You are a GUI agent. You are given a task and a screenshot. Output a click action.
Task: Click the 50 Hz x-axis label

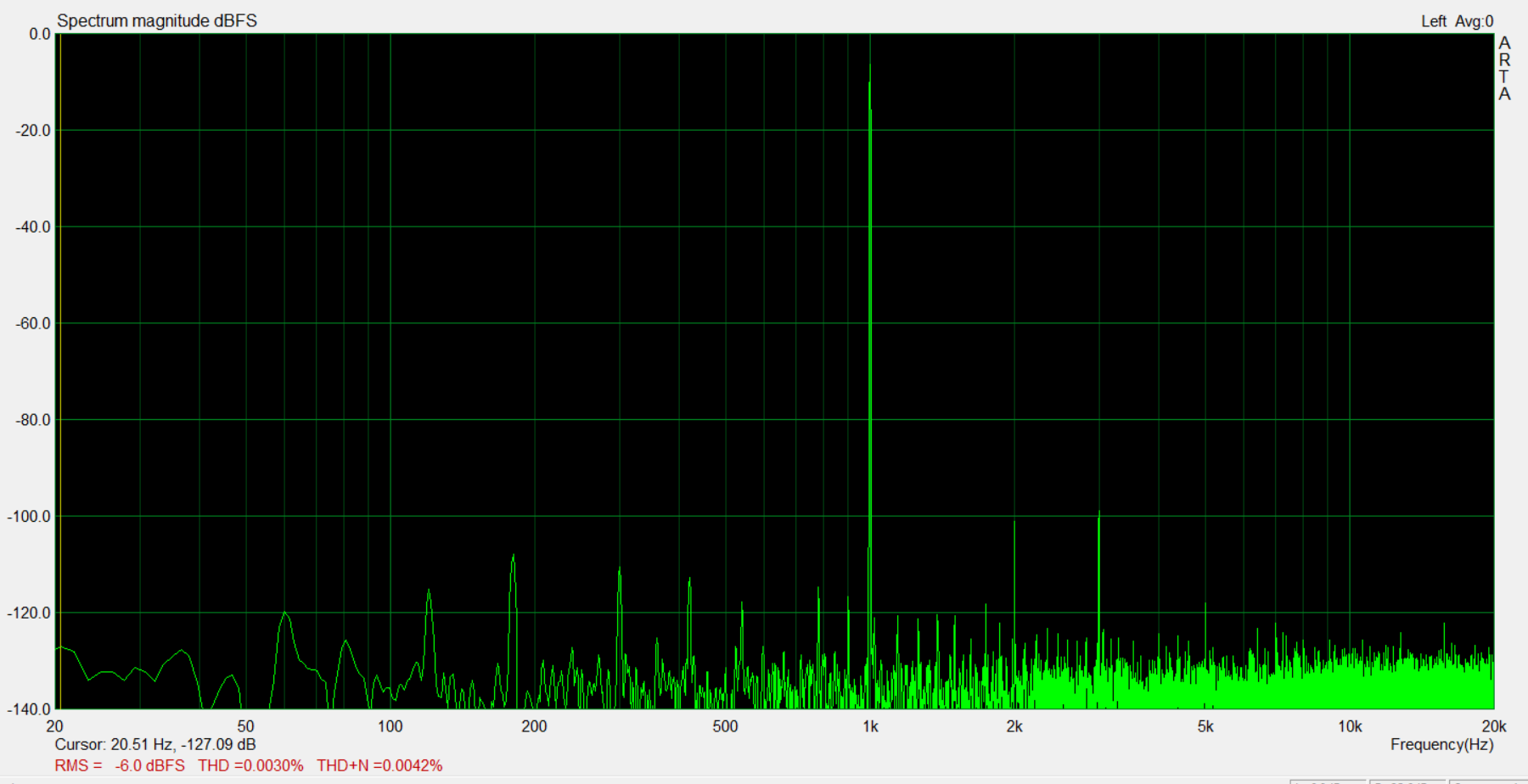(x=245, y=726)
